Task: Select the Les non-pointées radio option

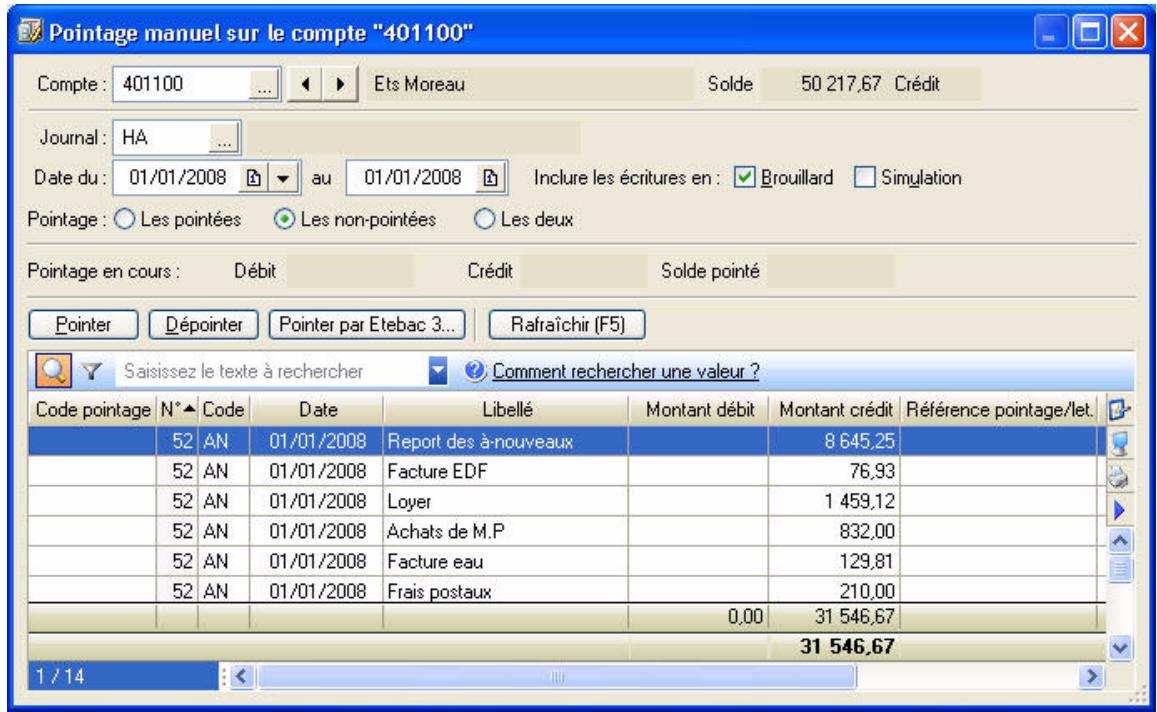Action: pyautogui.click(x=284, y=219)
